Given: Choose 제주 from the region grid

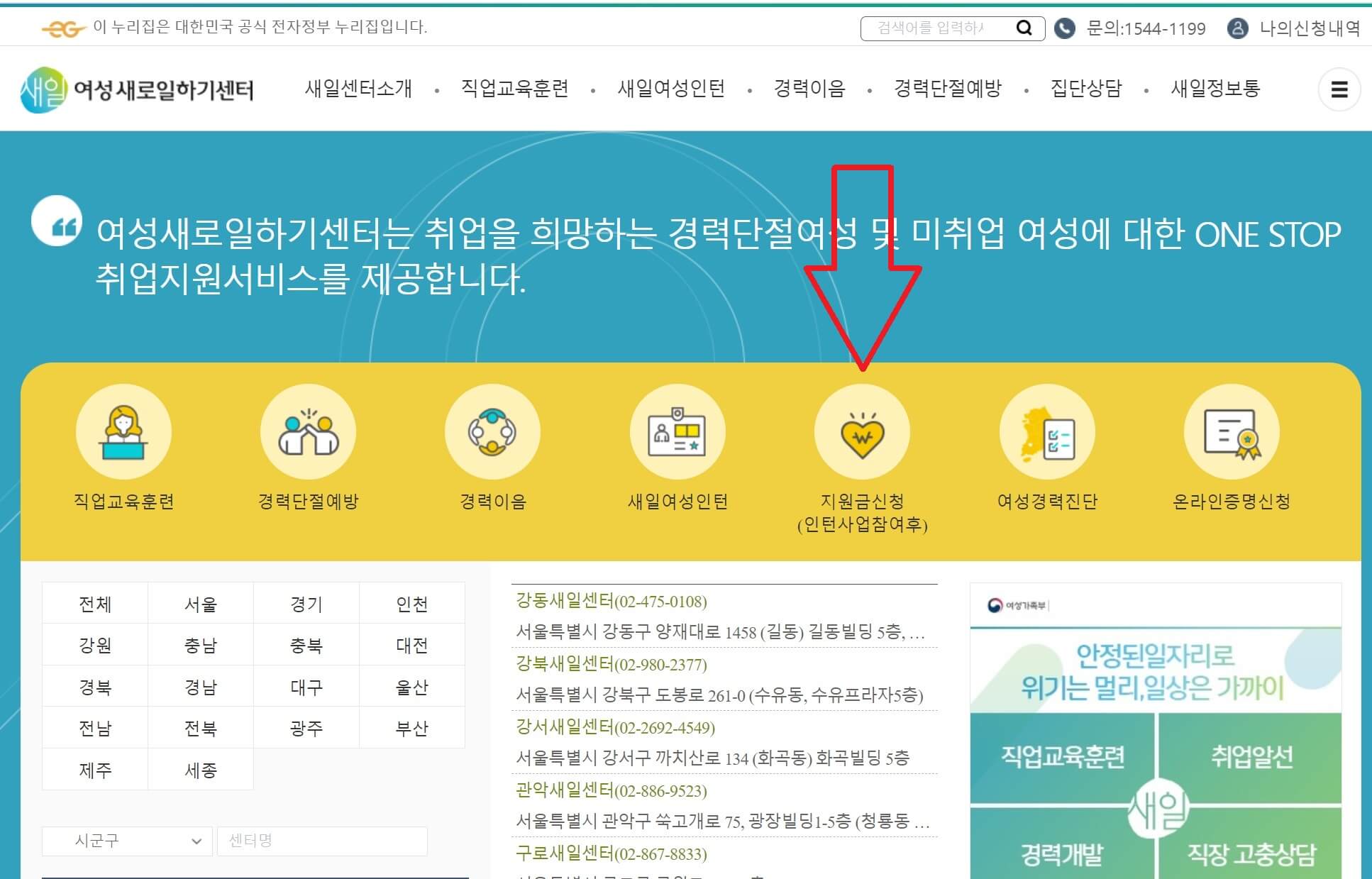Looking at the screenshot, I should coord(95,768).
